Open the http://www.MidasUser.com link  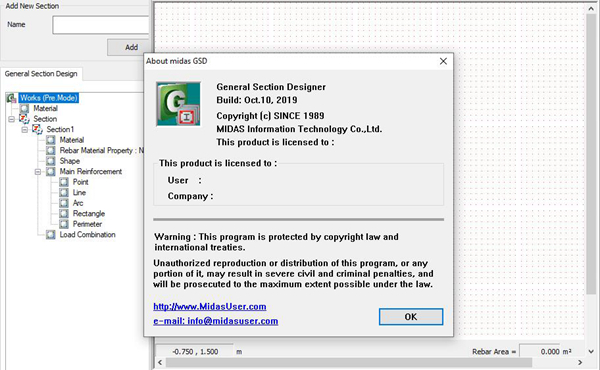(210, 306)
